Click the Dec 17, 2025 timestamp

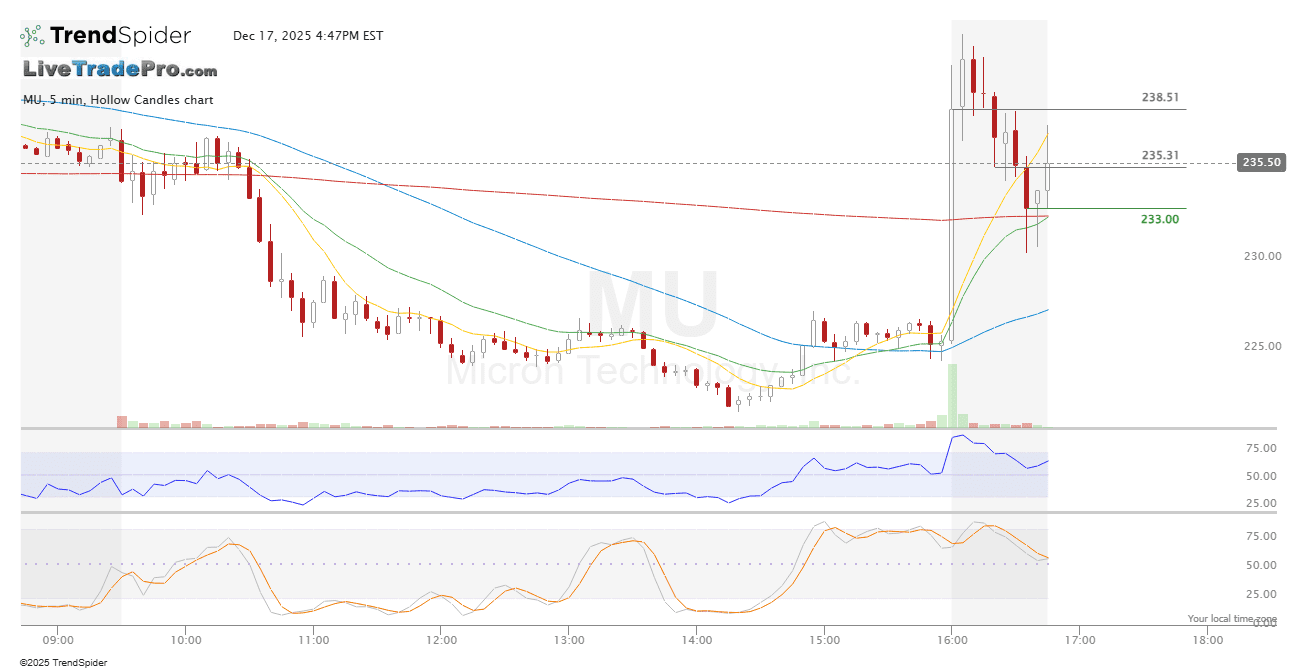click(x=308, y=36)
